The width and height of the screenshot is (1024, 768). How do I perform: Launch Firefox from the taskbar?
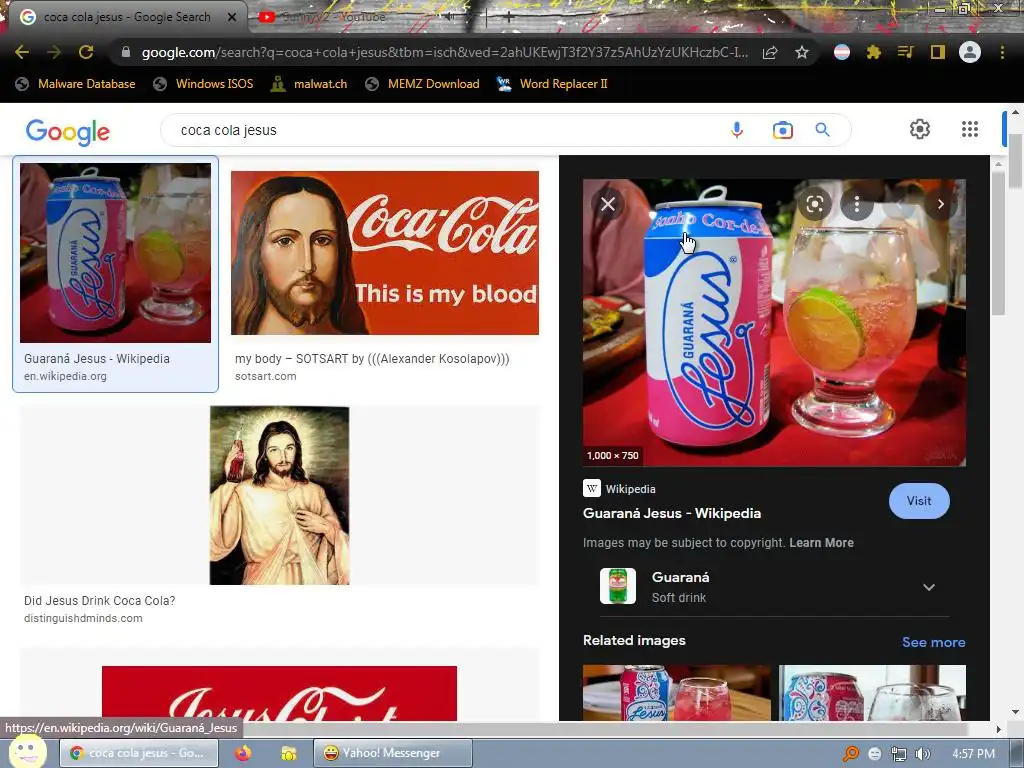pyautogui.click(x=243, y=753)
